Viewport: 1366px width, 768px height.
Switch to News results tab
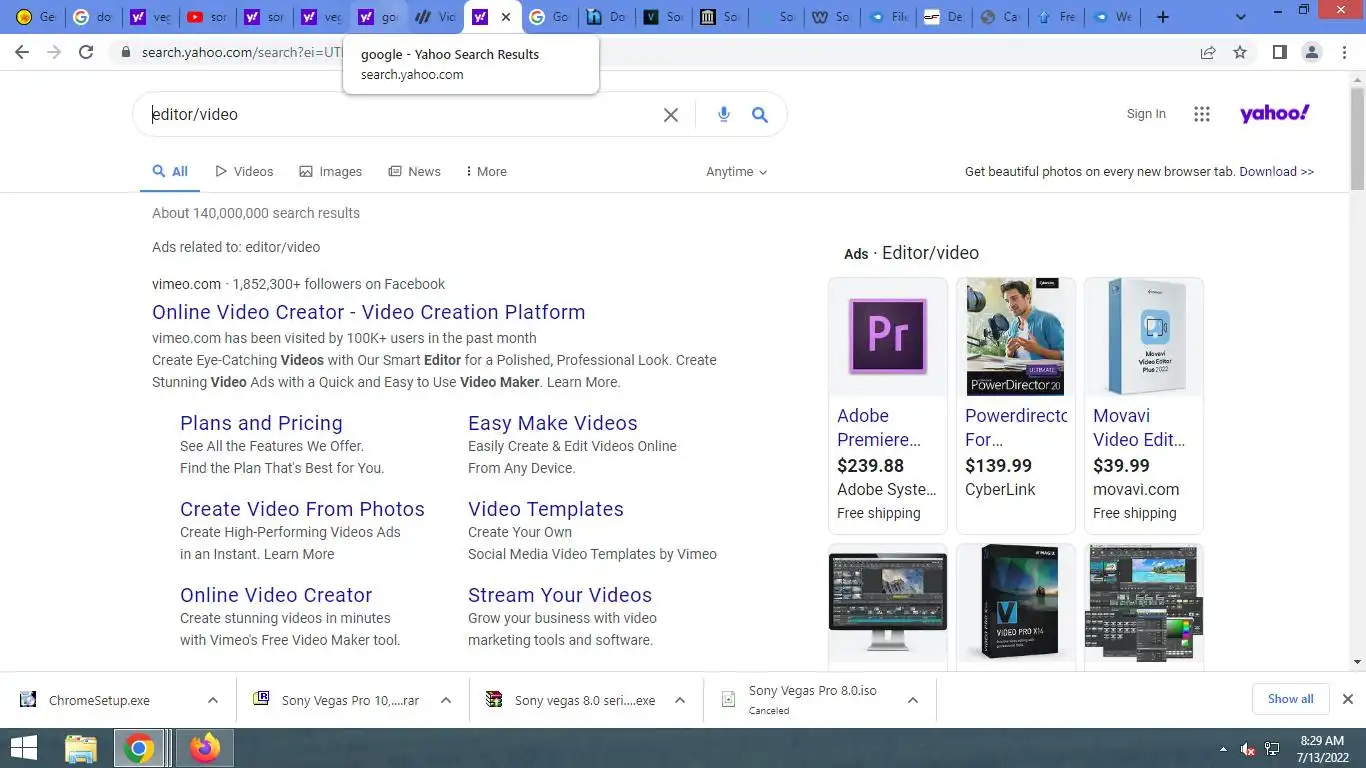pos(415,172)
